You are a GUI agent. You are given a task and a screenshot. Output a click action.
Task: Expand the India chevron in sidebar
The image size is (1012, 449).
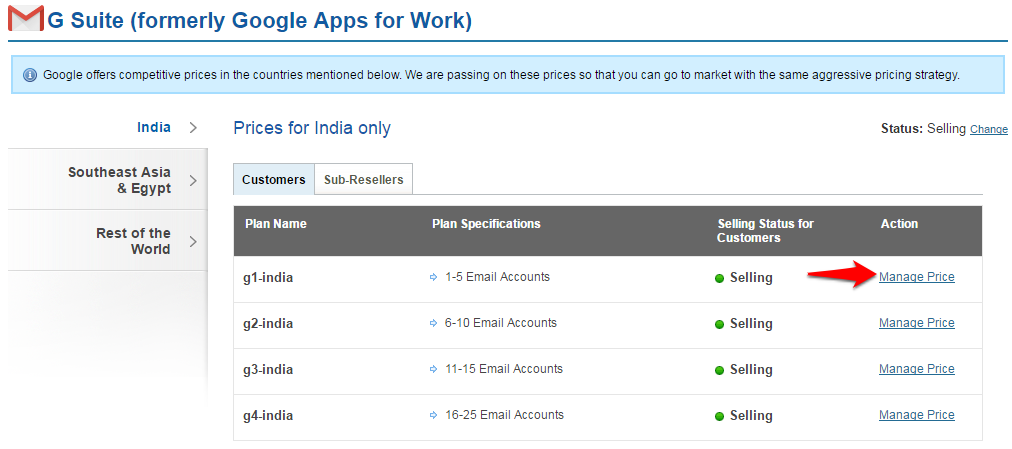[193, 127]
